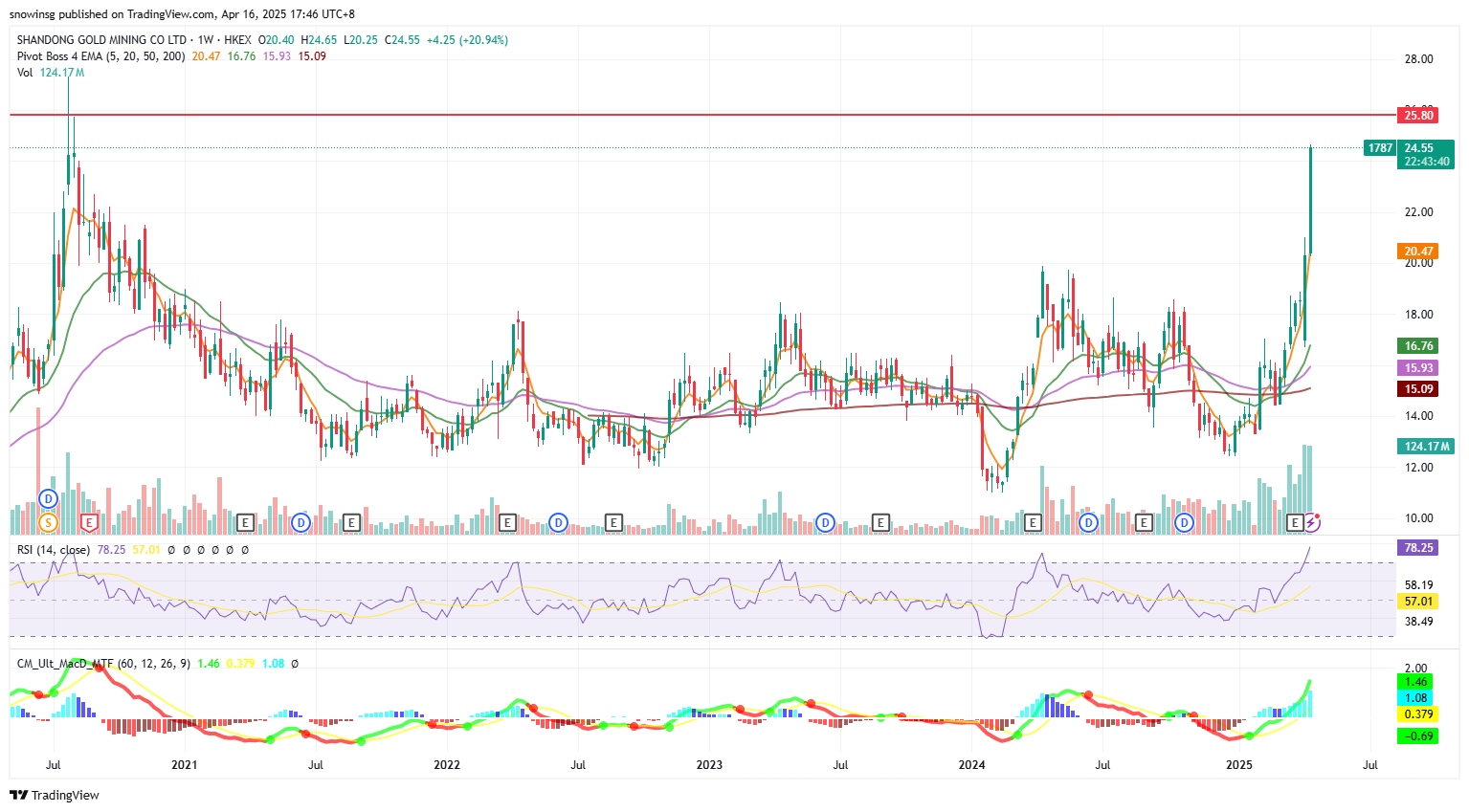The height and width of the screenshot is (812, 1469).
Task: Click the 2025 label on the time axis
Action: (1239, 765)
